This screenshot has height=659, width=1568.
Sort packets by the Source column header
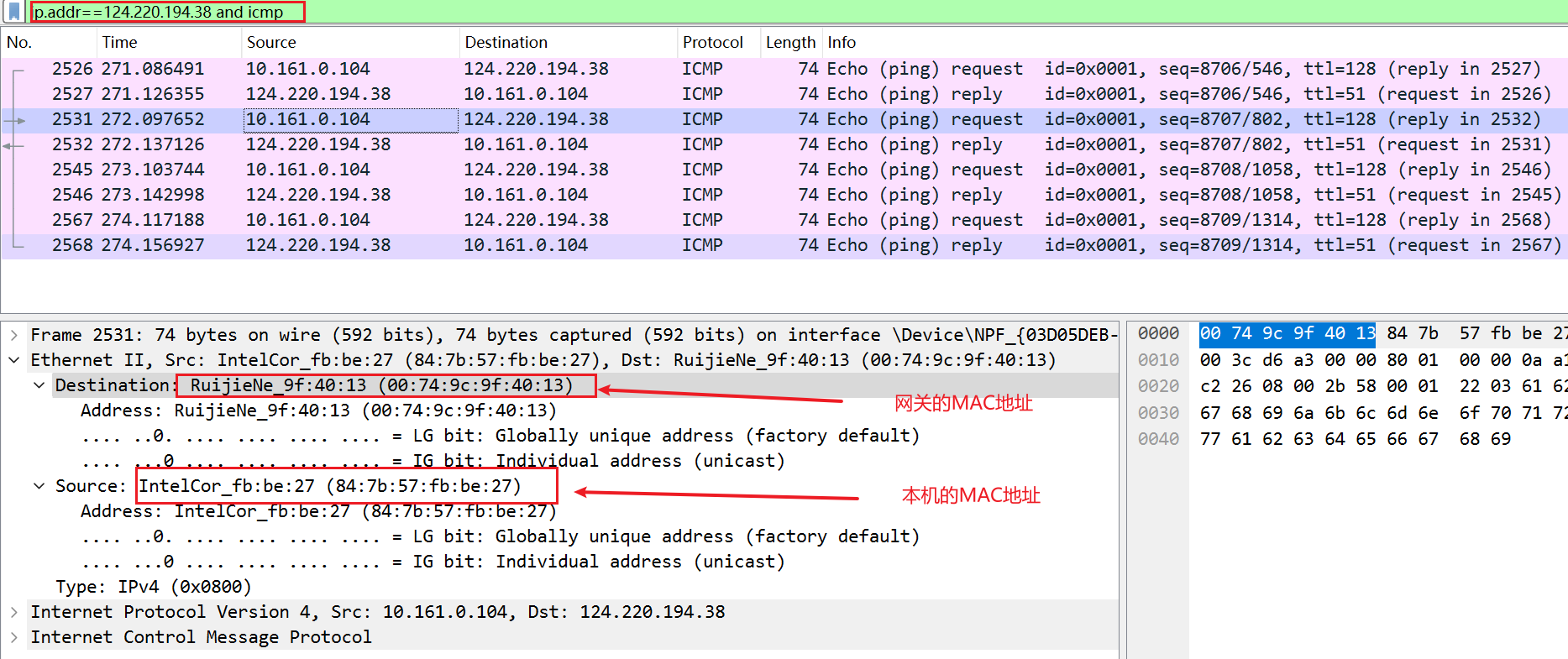(x=350, y=42)
